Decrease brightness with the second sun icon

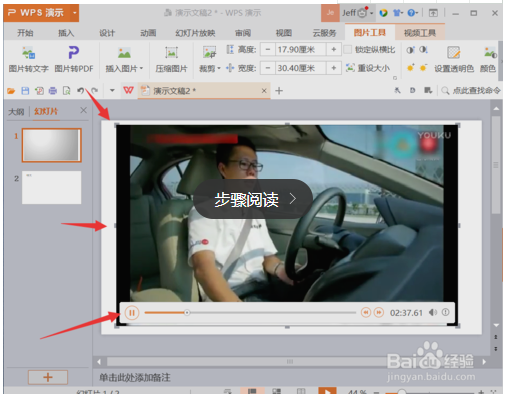(423, 68)
